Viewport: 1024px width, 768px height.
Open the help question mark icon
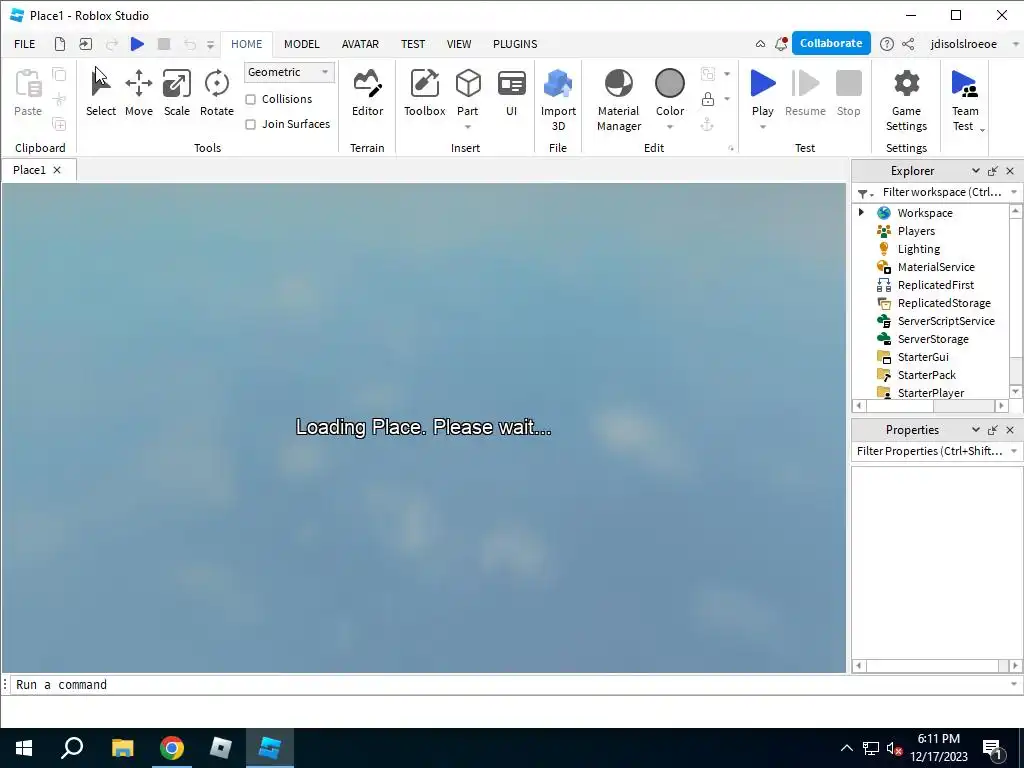[x=886, y=44]
